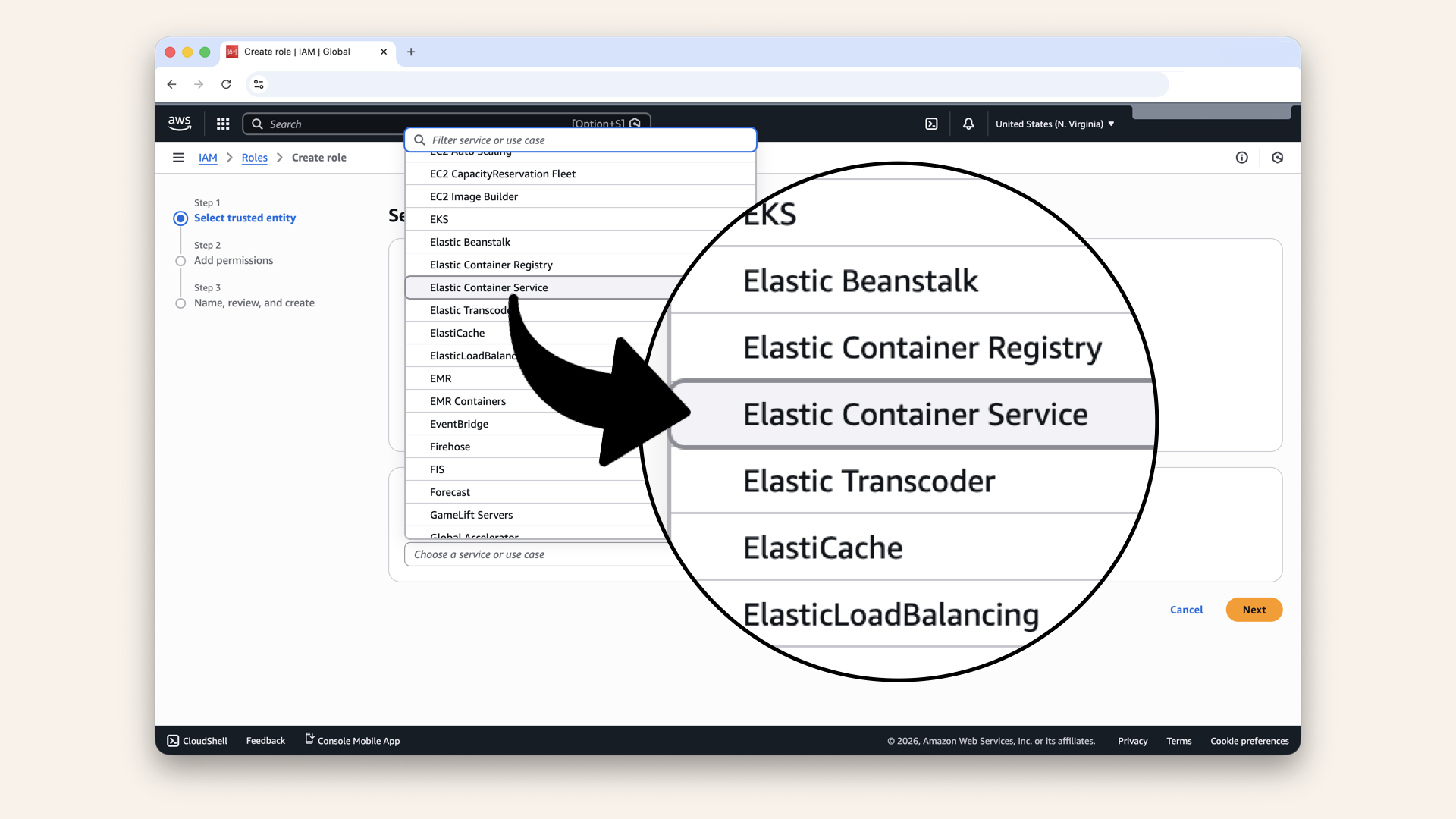Click the search magnifier in the AWS search bar

(x=256, y=124)
